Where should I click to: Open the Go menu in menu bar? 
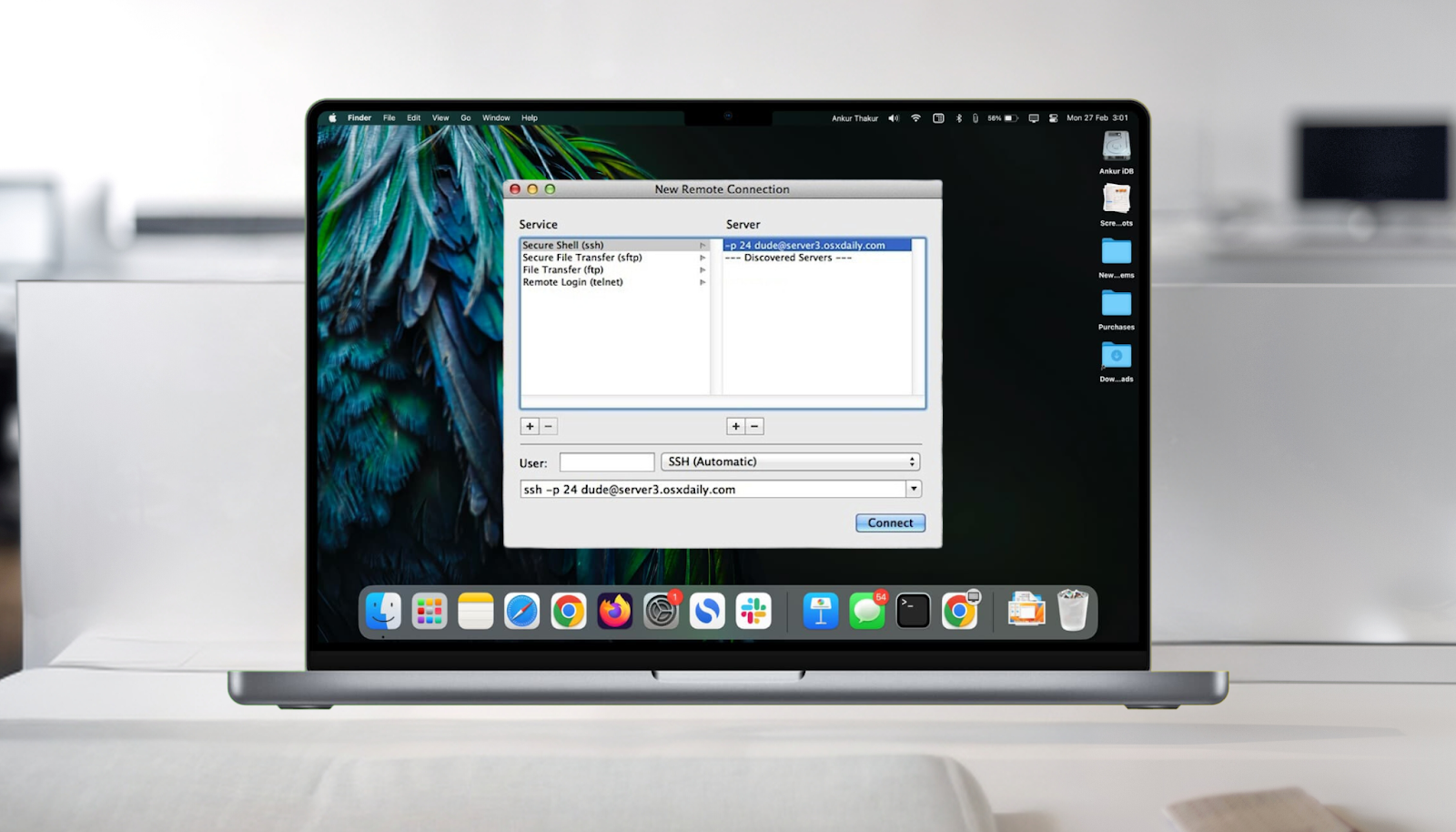click(465, 117)
